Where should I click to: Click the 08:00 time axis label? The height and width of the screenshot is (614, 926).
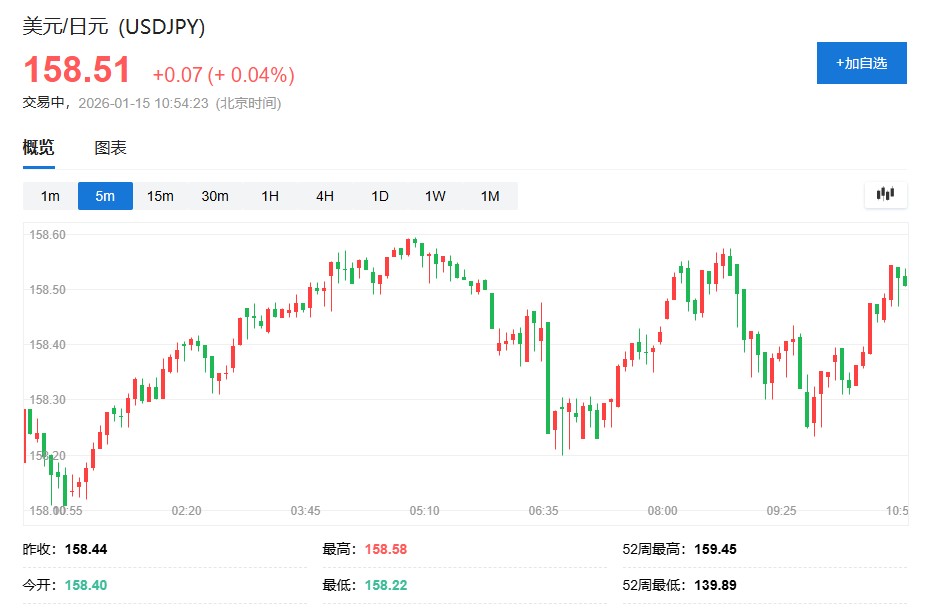click(662, 511)
